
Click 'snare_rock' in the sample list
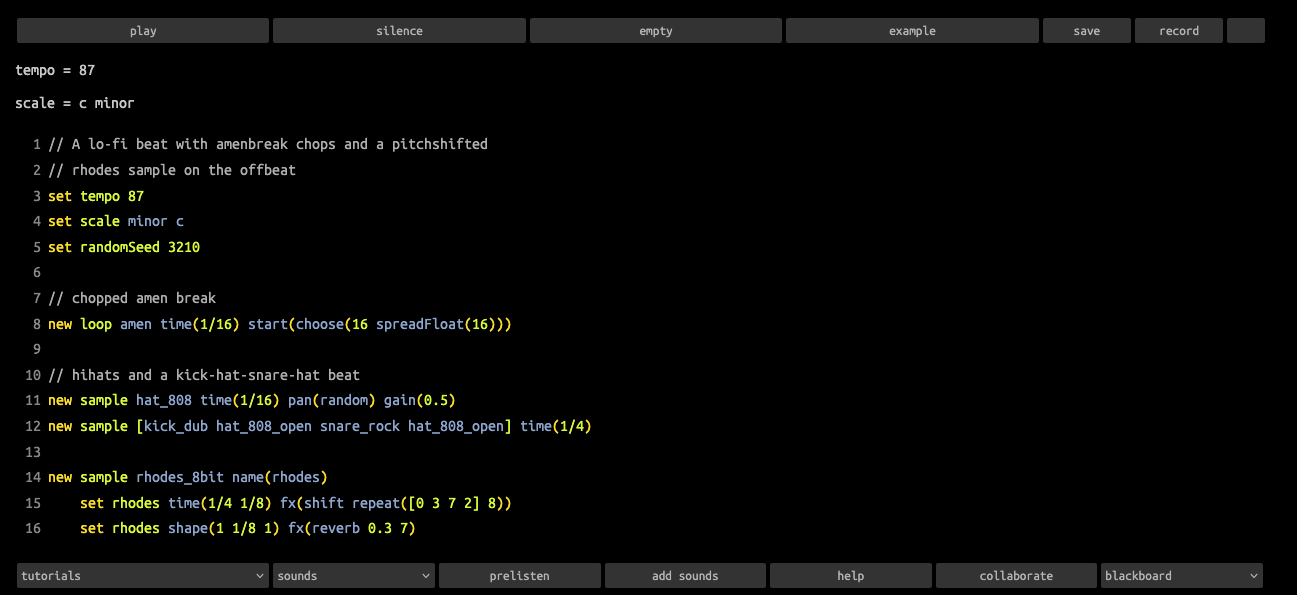360,426
